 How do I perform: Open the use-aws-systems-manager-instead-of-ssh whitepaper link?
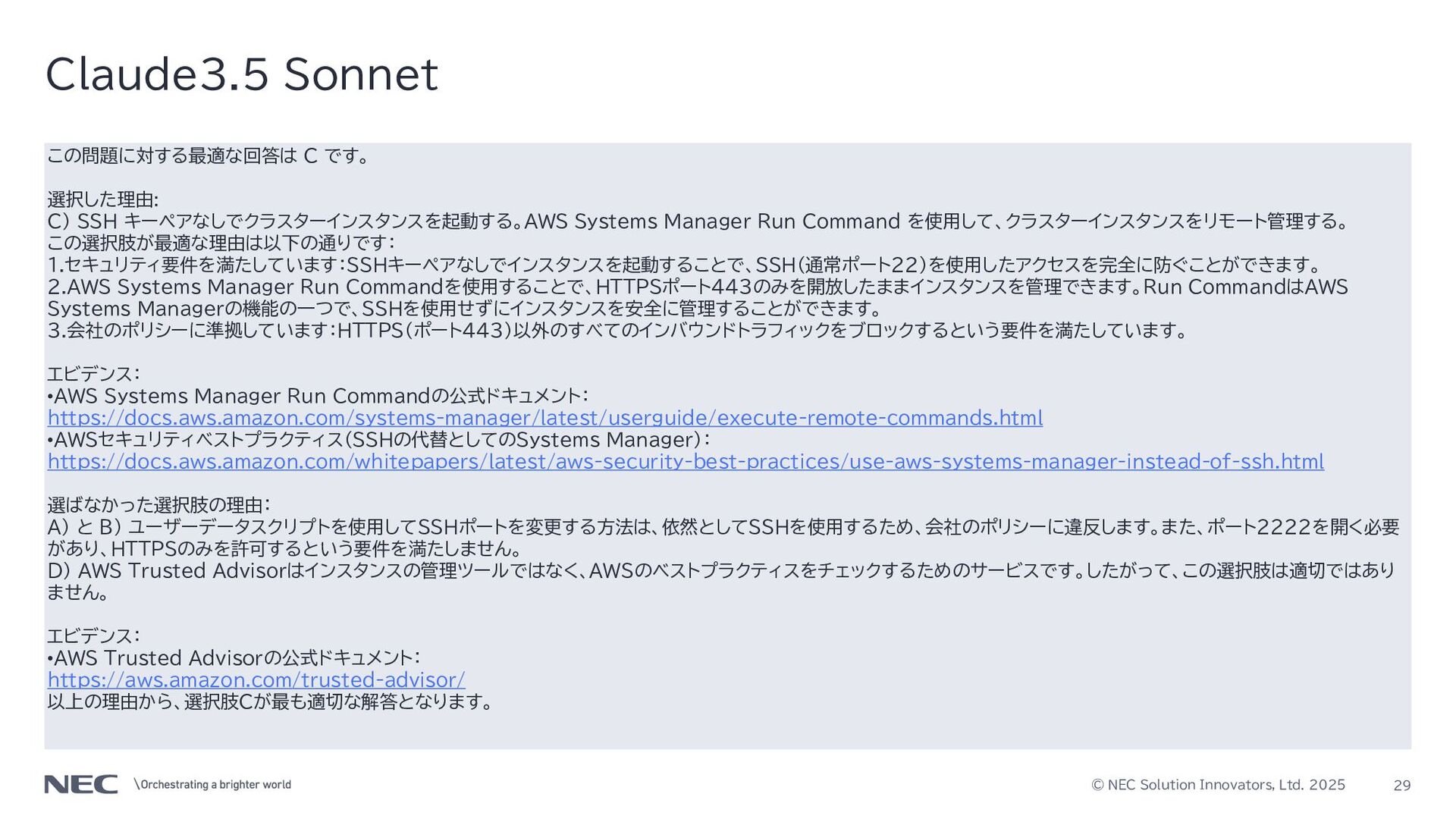(x=686, y=462)
